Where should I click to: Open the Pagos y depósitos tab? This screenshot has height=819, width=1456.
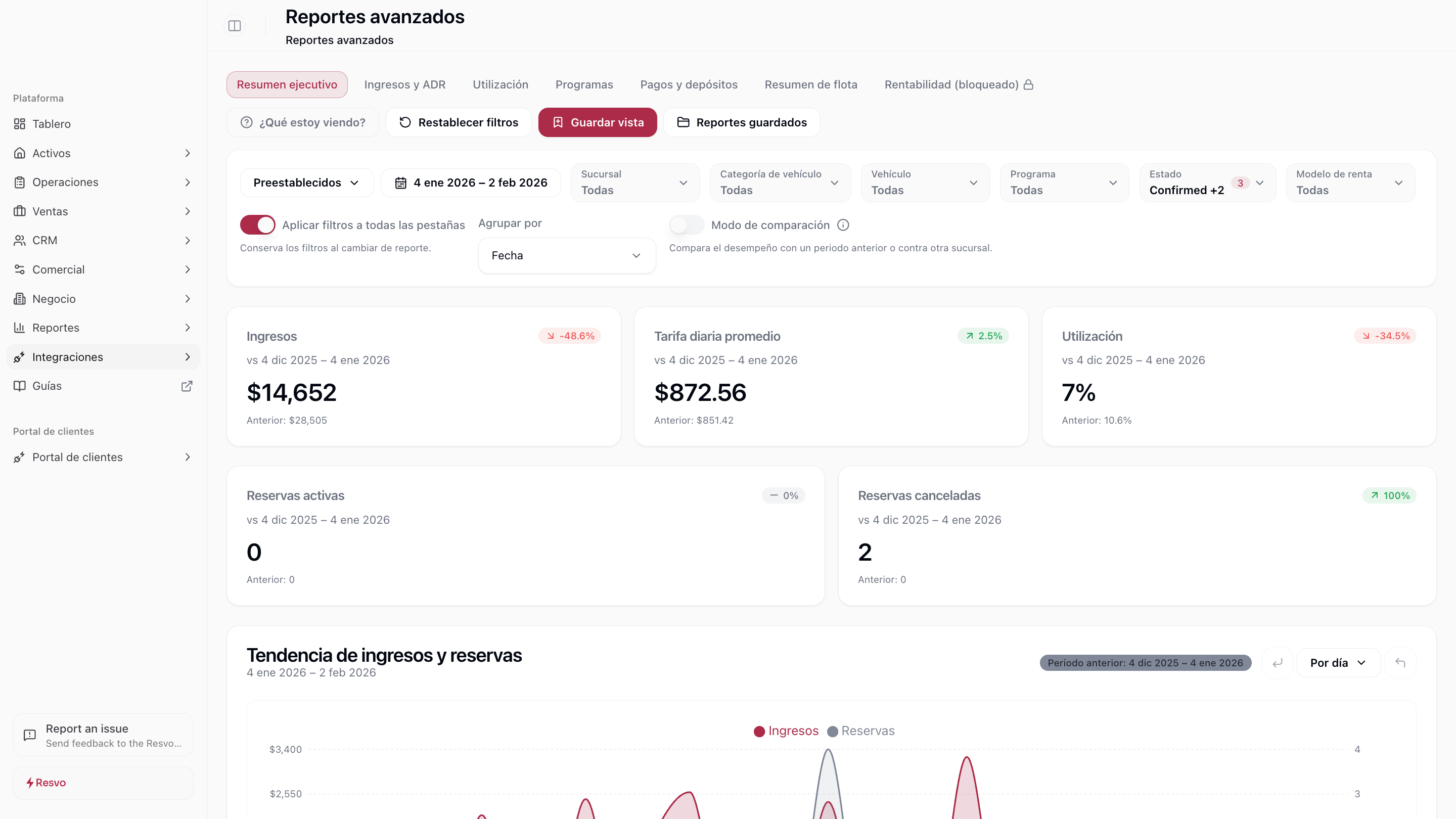click(689, 85)
